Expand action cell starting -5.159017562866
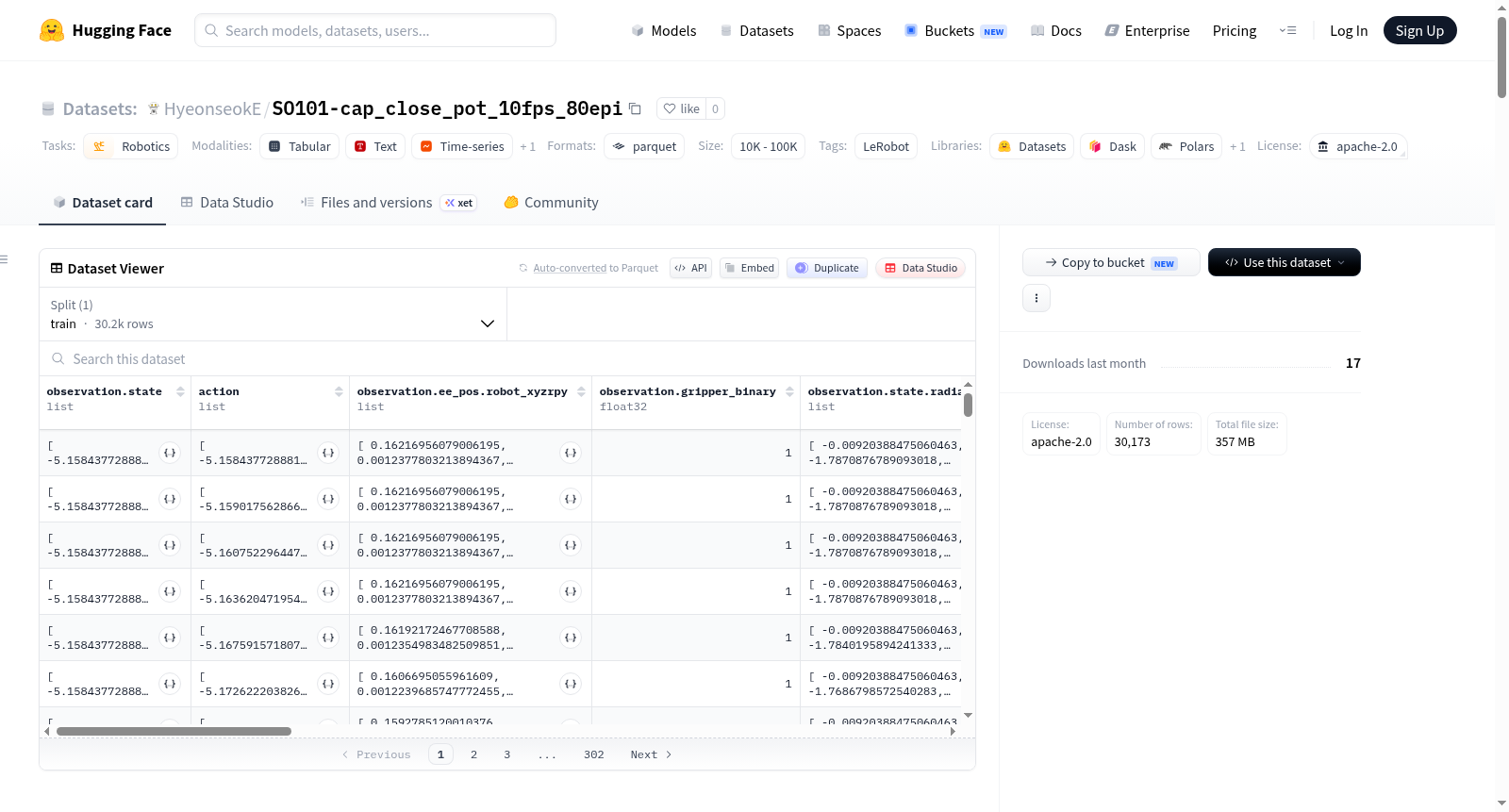 pyautogui.click(x=328, y=499)
